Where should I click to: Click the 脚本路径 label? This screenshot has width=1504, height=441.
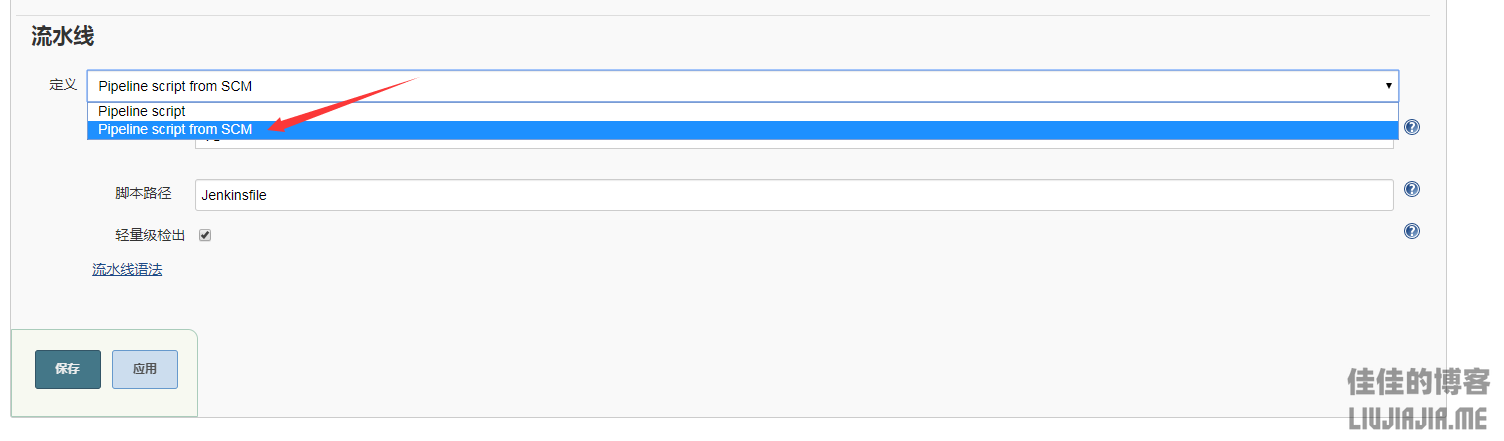point(143,193)
